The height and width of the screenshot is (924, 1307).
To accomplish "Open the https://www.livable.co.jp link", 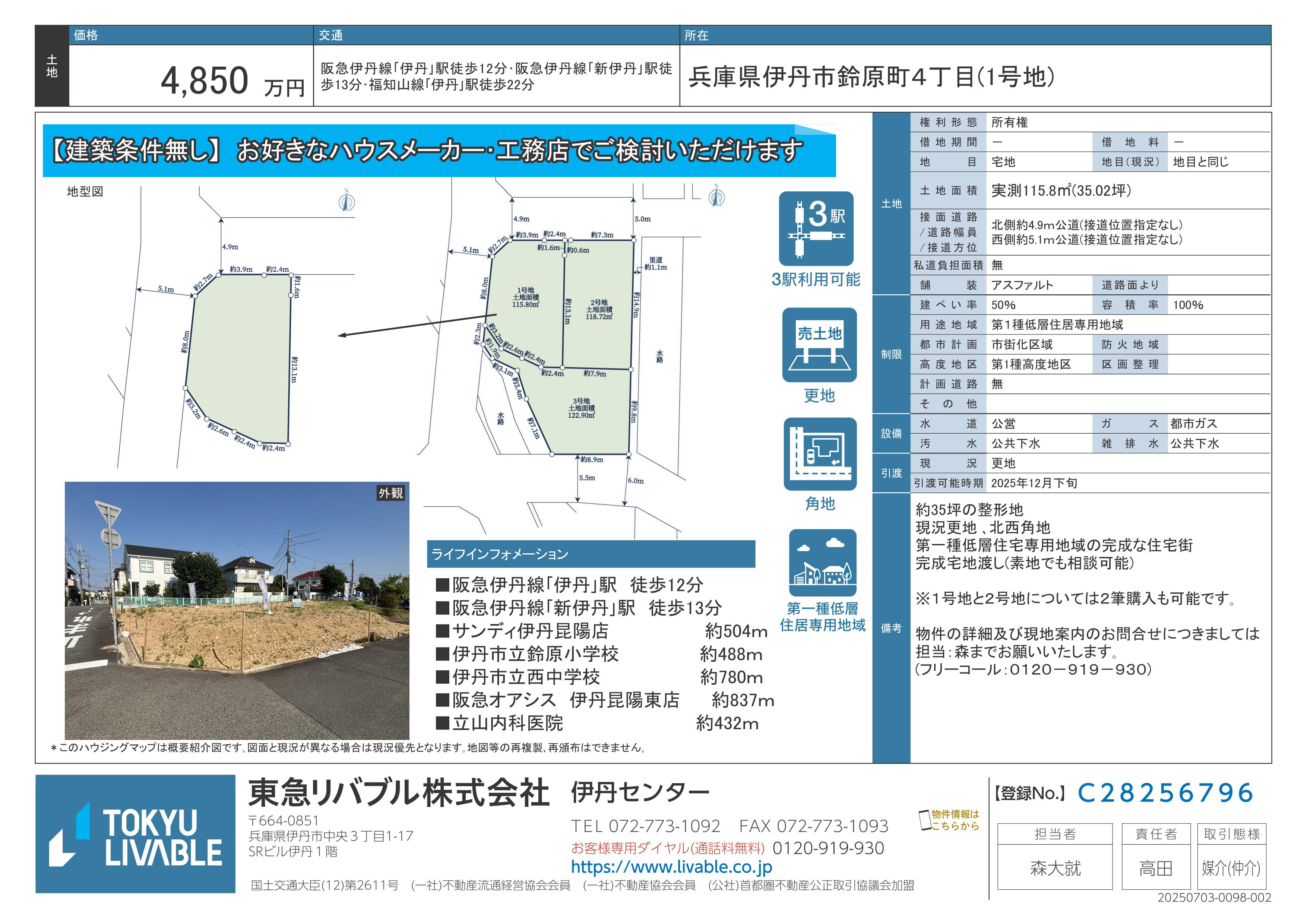I will pyautogui.click(x=671, y=867).
